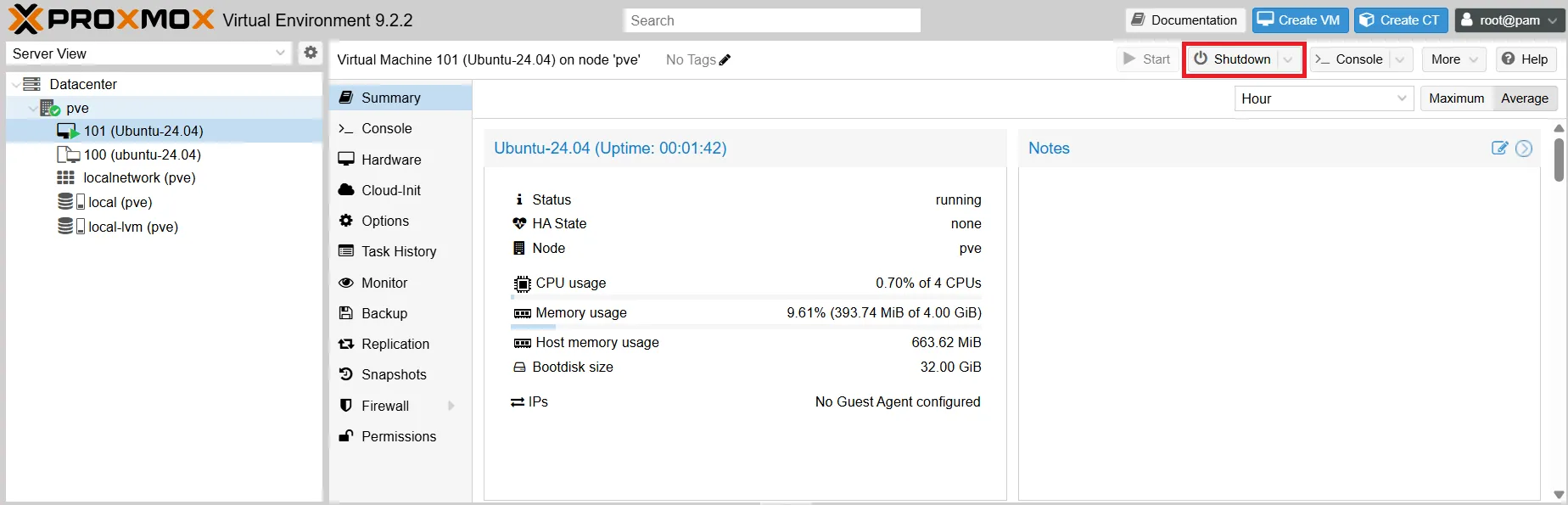Click the Create VM button

tap(1300, 20)
